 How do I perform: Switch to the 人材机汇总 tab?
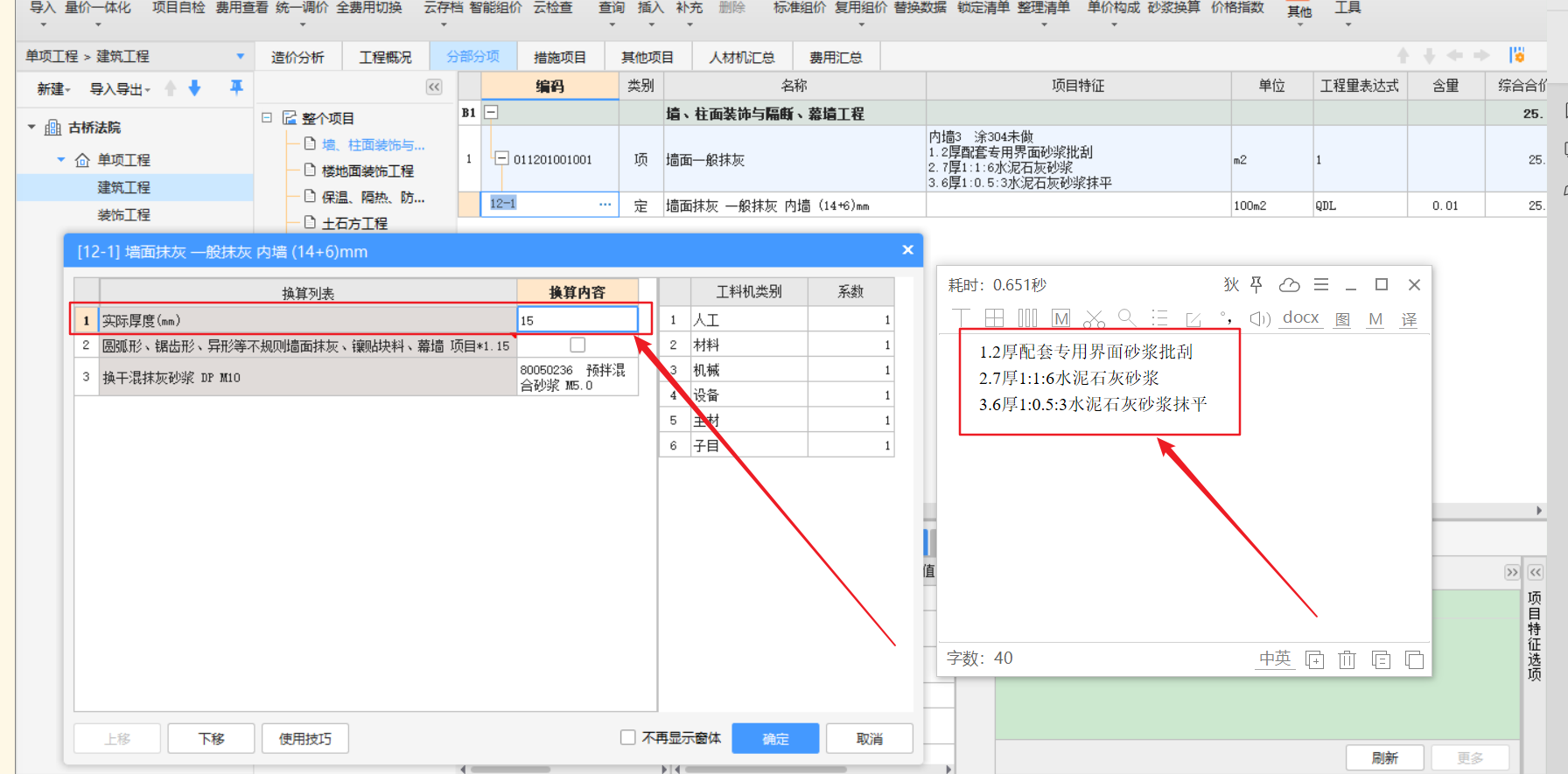[742, 57]
